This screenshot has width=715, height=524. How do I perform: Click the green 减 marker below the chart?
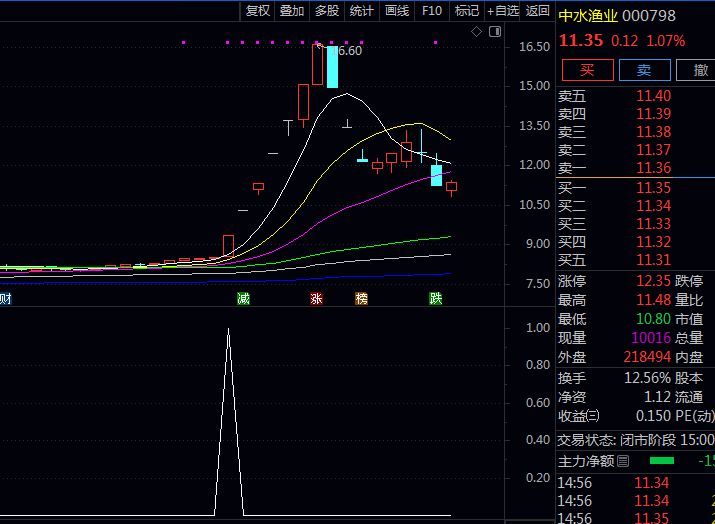[244, 299]
